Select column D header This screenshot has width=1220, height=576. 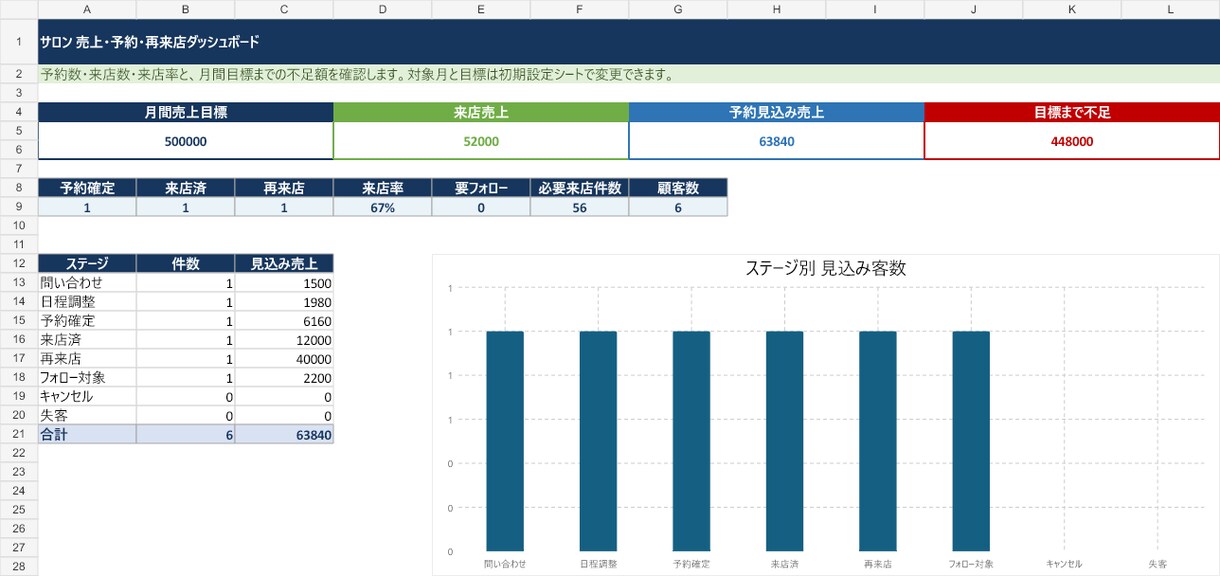[383, 9]
